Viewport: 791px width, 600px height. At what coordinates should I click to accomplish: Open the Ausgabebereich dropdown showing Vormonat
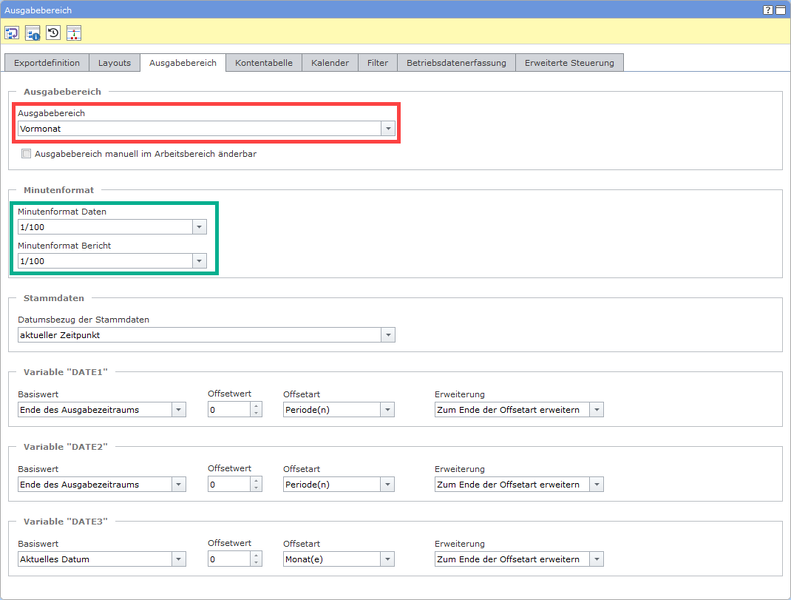387,129
